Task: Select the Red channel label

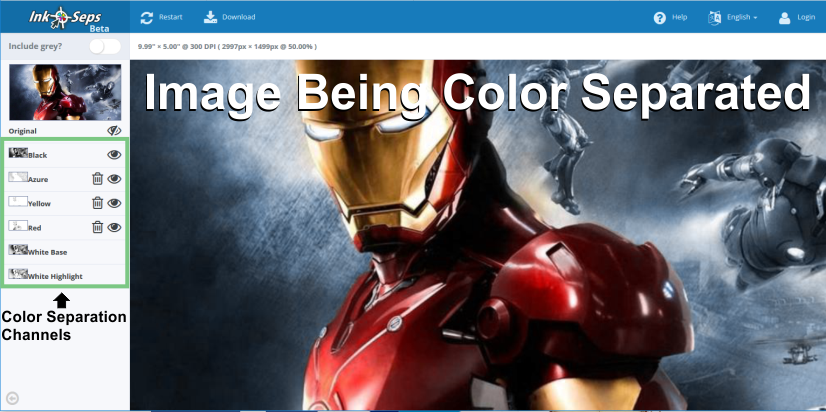Action: coord(35,228)
